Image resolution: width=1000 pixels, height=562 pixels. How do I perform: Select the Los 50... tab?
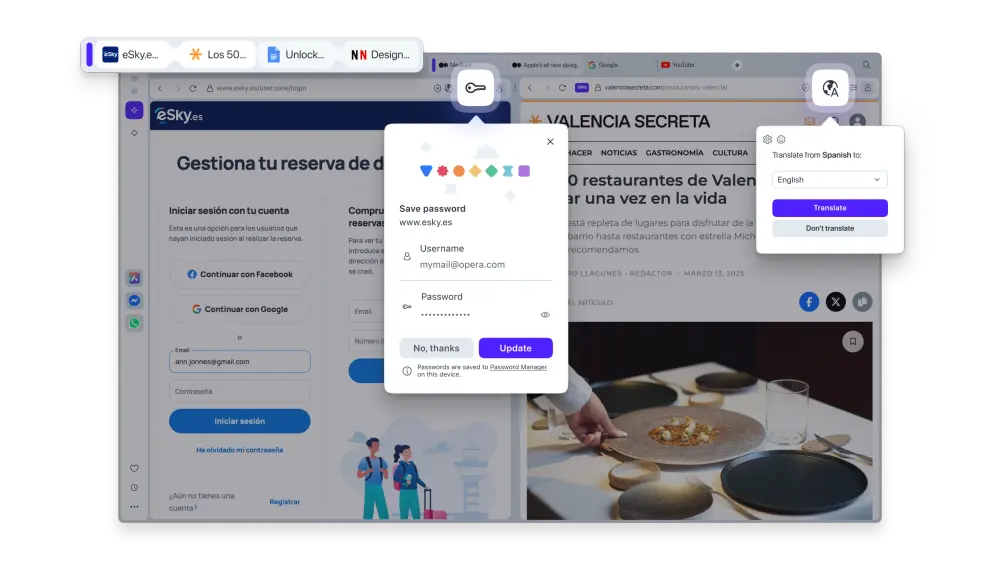tap(217, 55)
